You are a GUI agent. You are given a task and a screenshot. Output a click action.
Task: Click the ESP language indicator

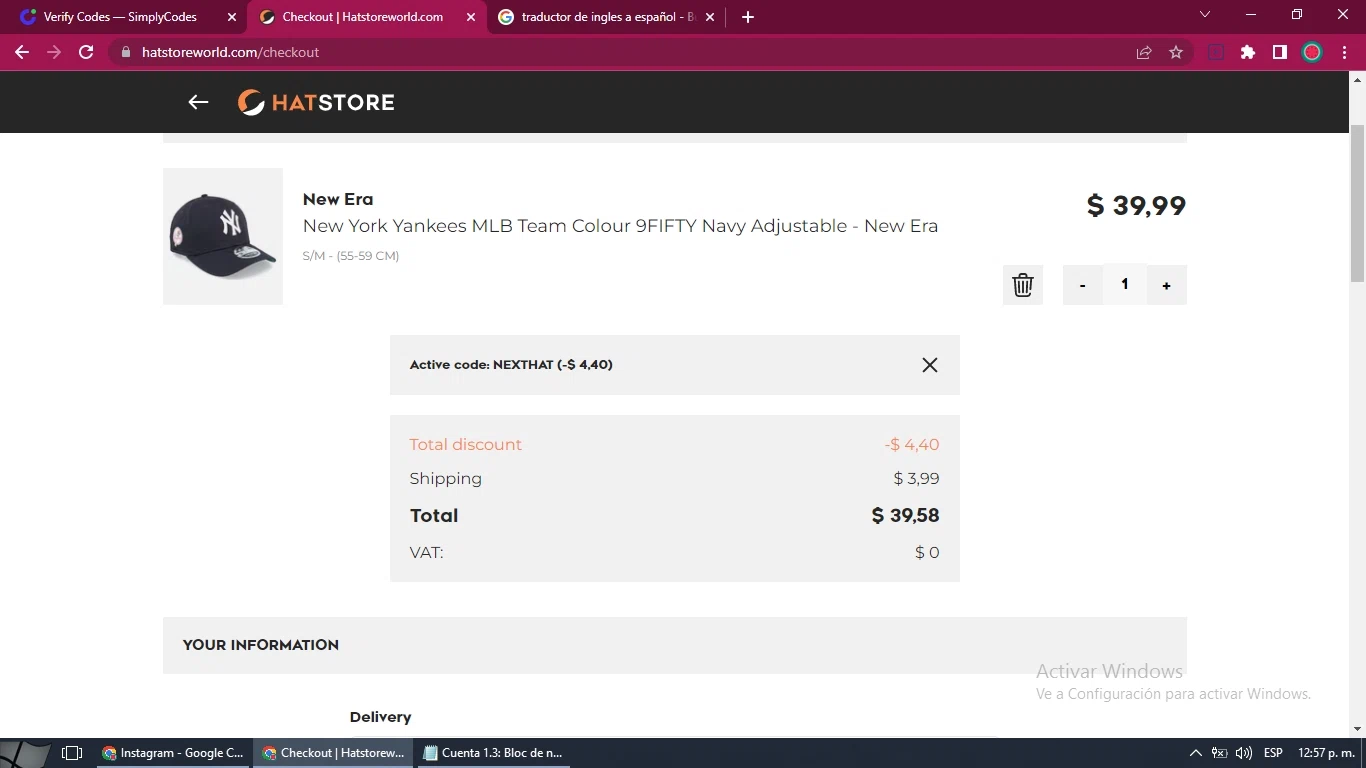point(1273,753)
